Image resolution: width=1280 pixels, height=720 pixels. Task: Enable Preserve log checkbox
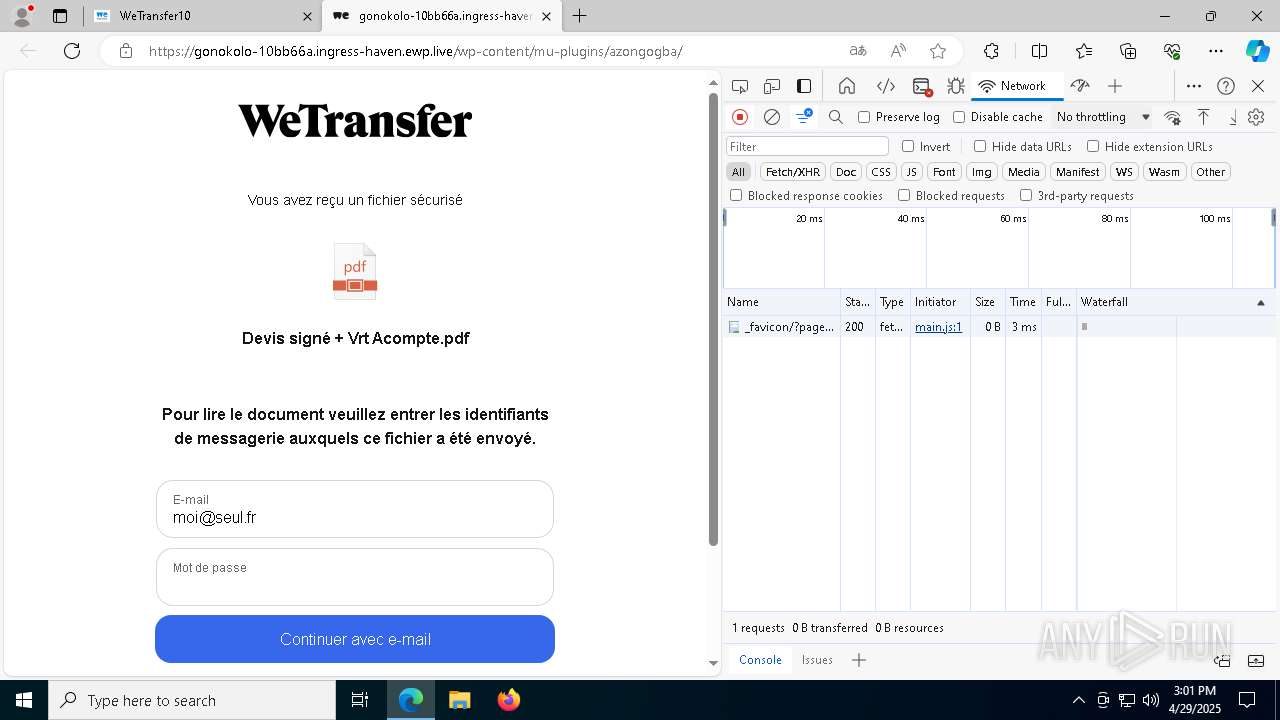pos(864,117)
